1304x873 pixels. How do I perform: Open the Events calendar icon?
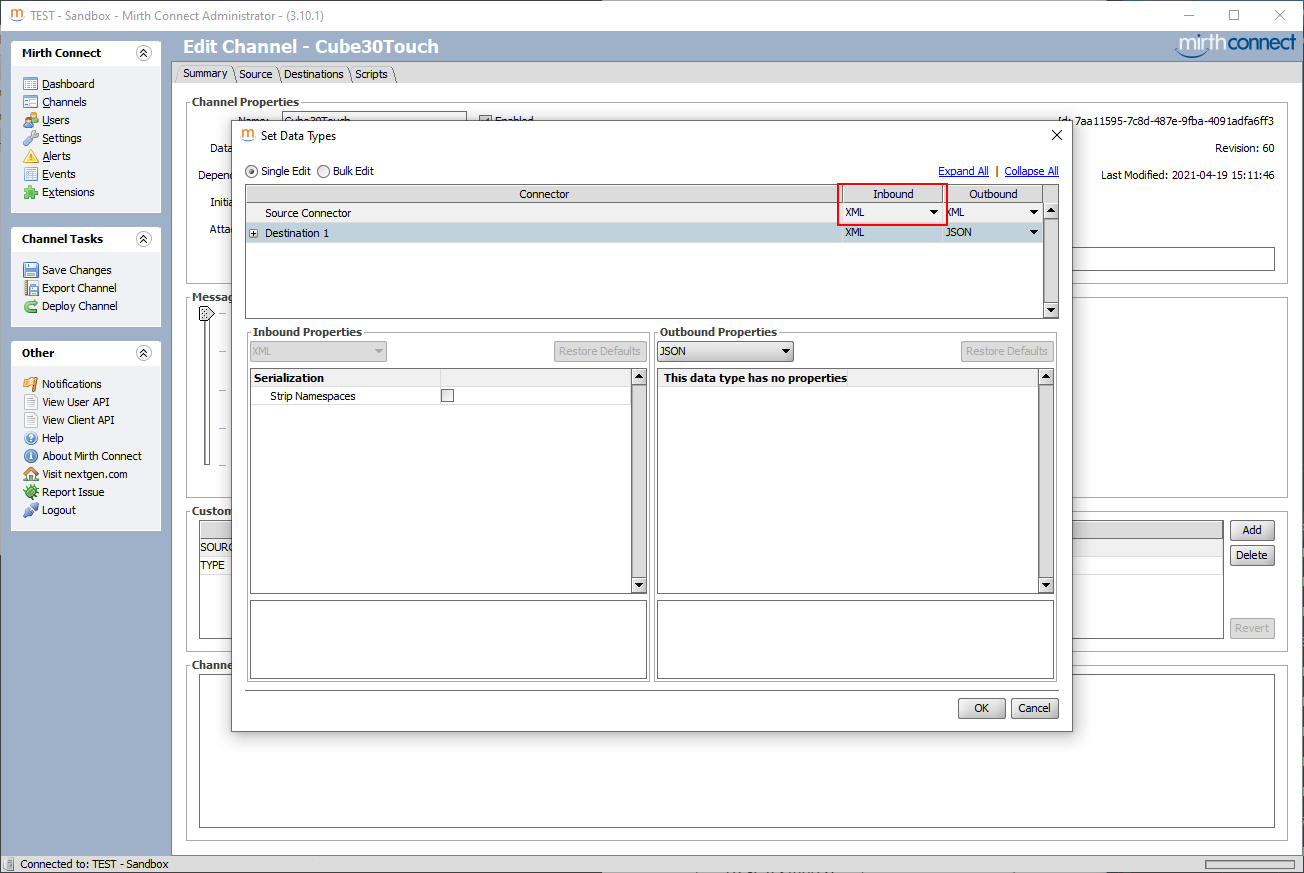[x=31, y=174]
